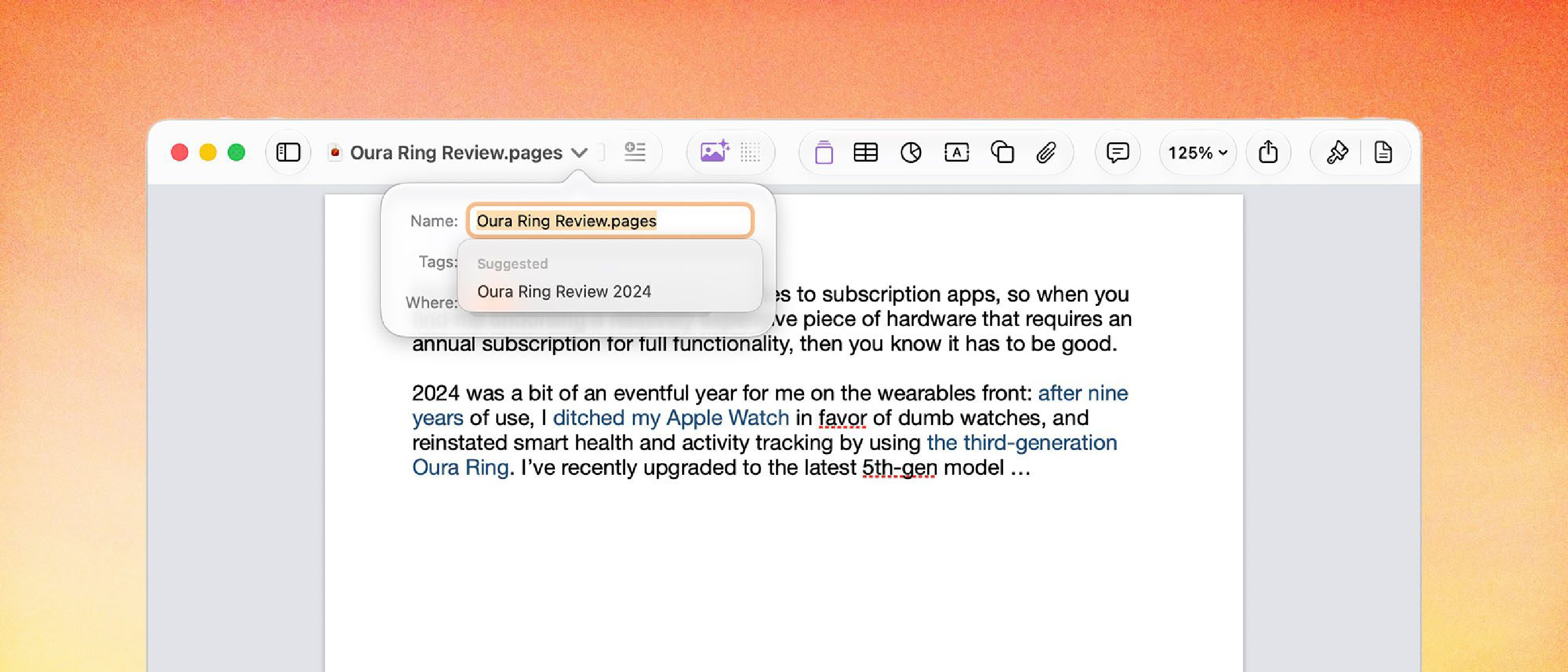Click the Pages document proxy icon
The image size is (1568, 672).
[x=334, y=152]
